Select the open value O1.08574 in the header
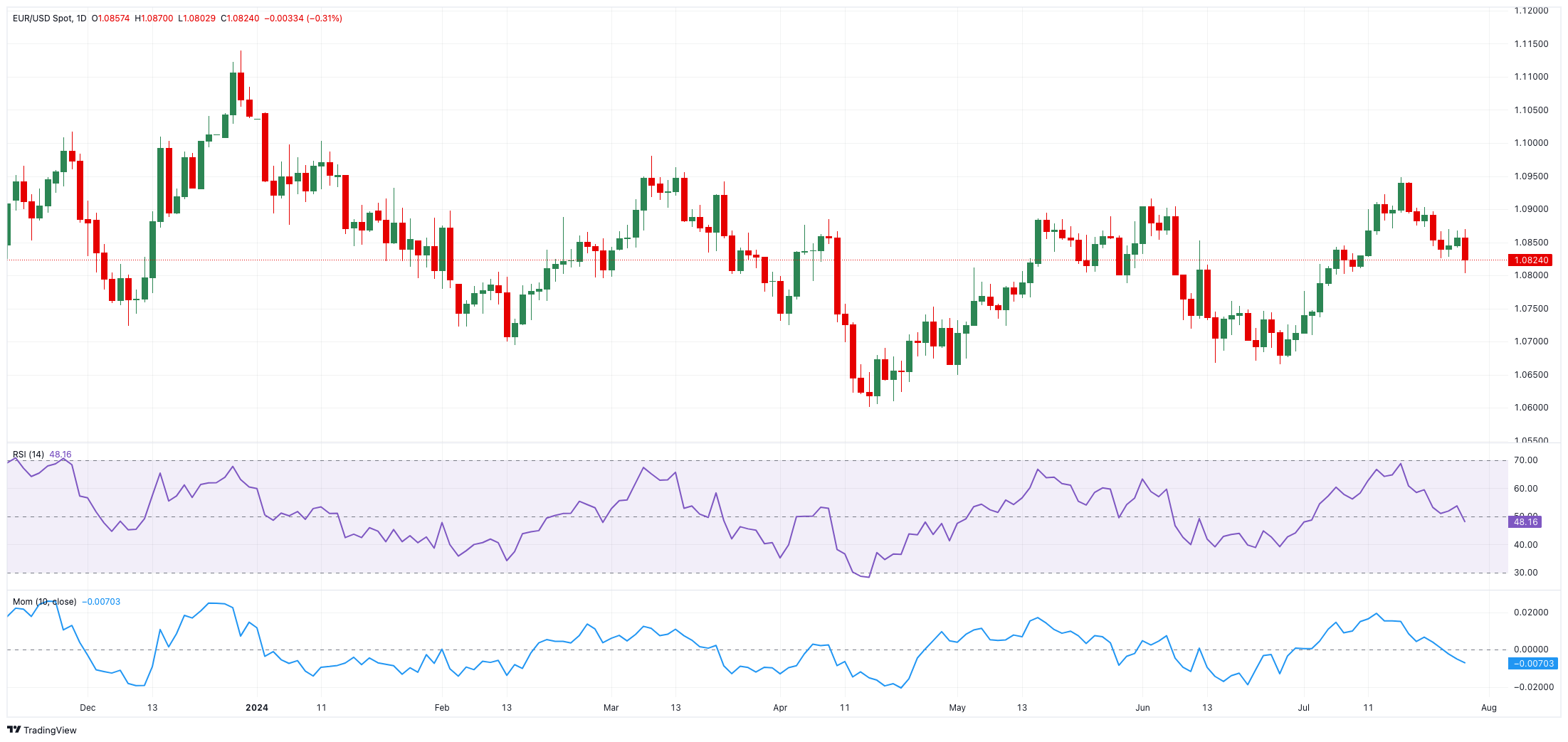The height and width of the screenshot is (742, 1568). click(110, 18)
